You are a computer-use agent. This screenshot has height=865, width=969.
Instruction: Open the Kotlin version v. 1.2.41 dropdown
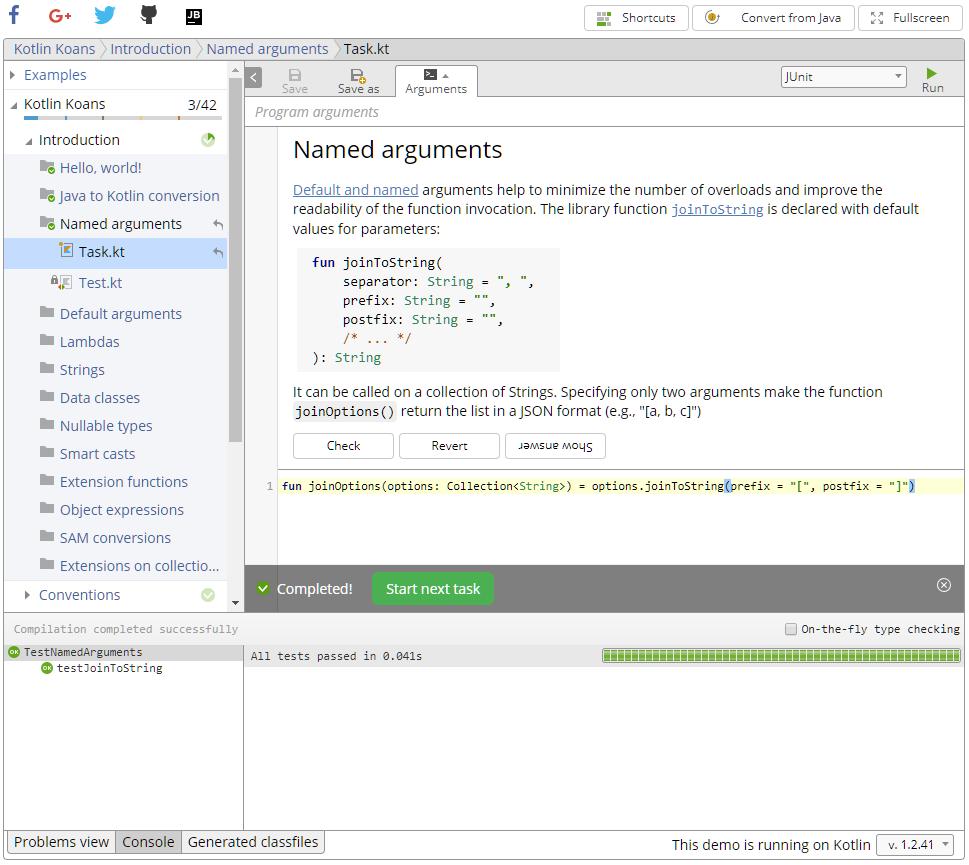(x=915, y=845)
